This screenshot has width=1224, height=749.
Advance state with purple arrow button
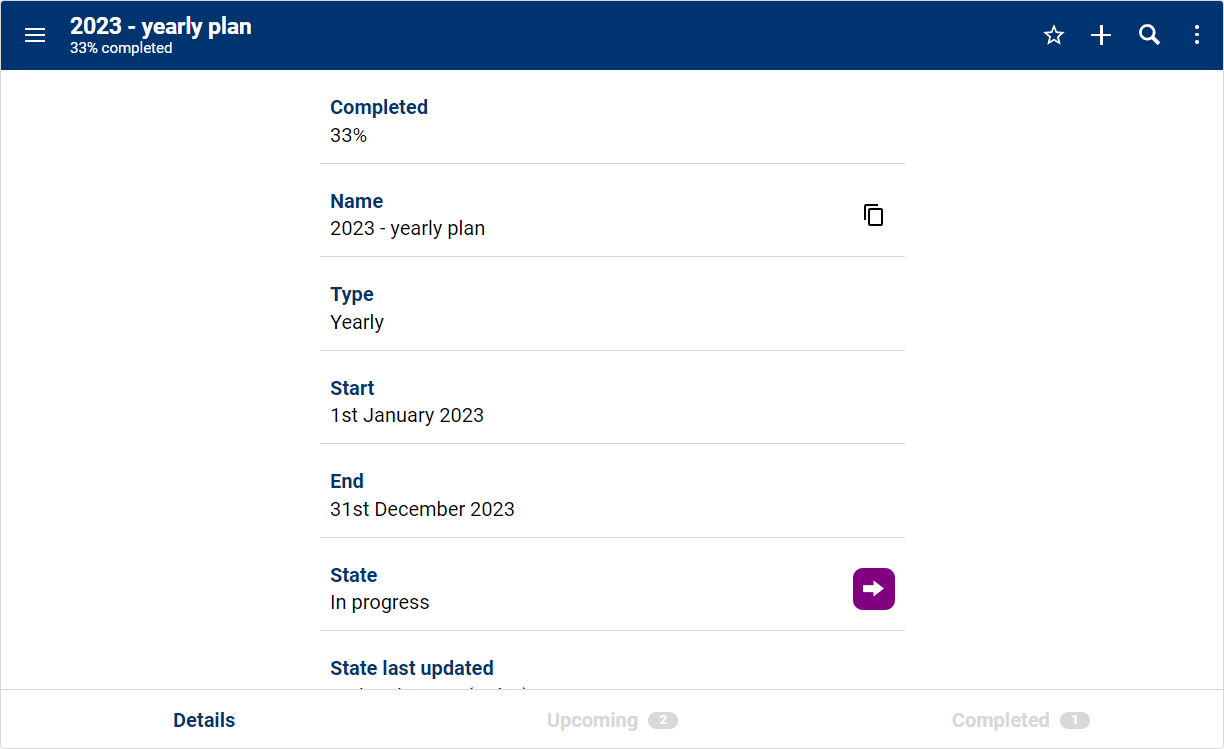873,589
